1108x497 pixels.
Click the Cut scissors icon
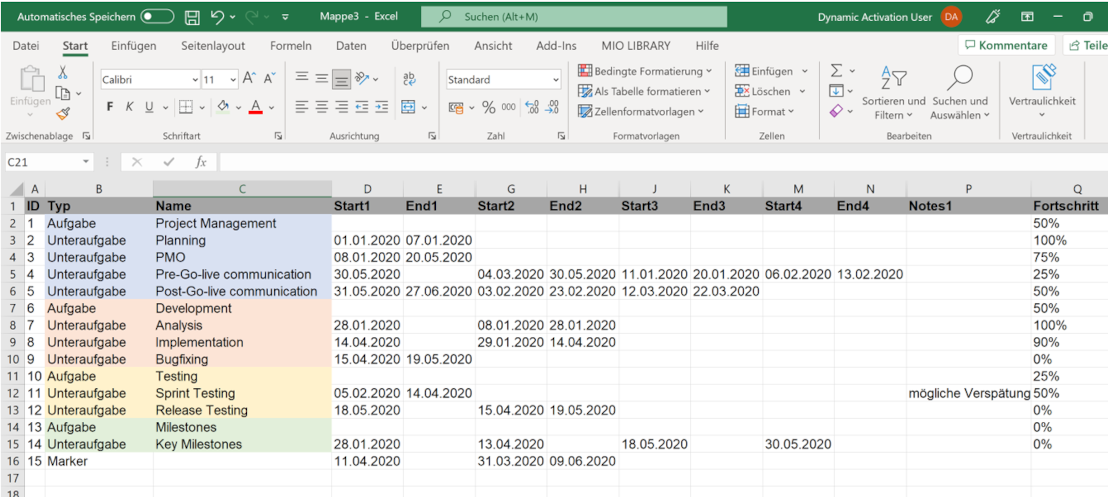(x=63, y=72)
